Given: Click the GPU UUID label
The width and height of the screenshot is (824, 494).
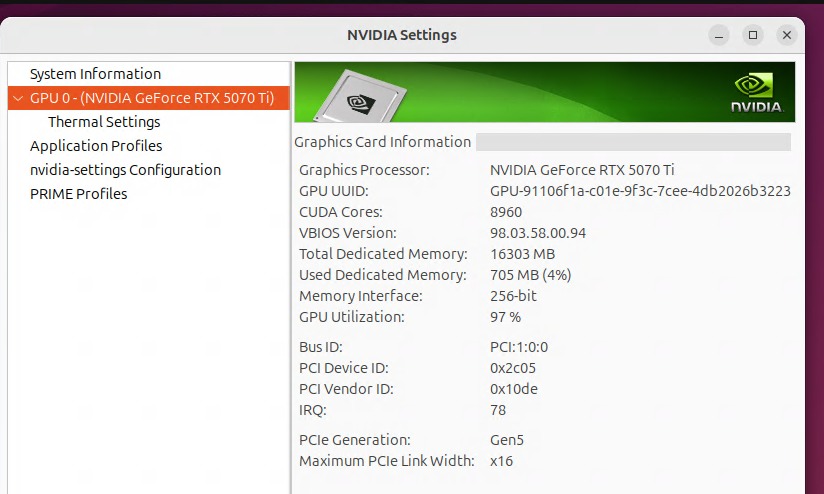Looking at the screenshot, I should pos(334,191).
